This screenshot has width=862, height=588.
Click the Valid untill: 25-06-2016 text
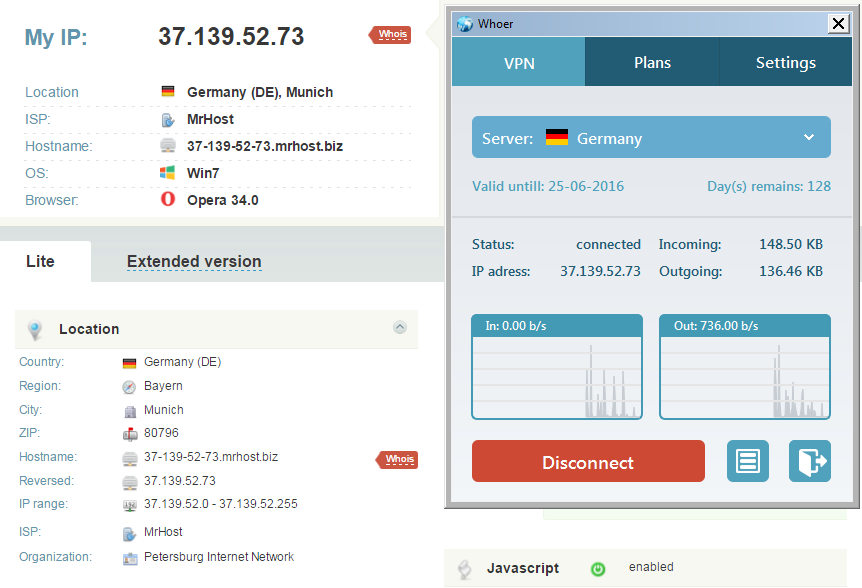point(548,186)
